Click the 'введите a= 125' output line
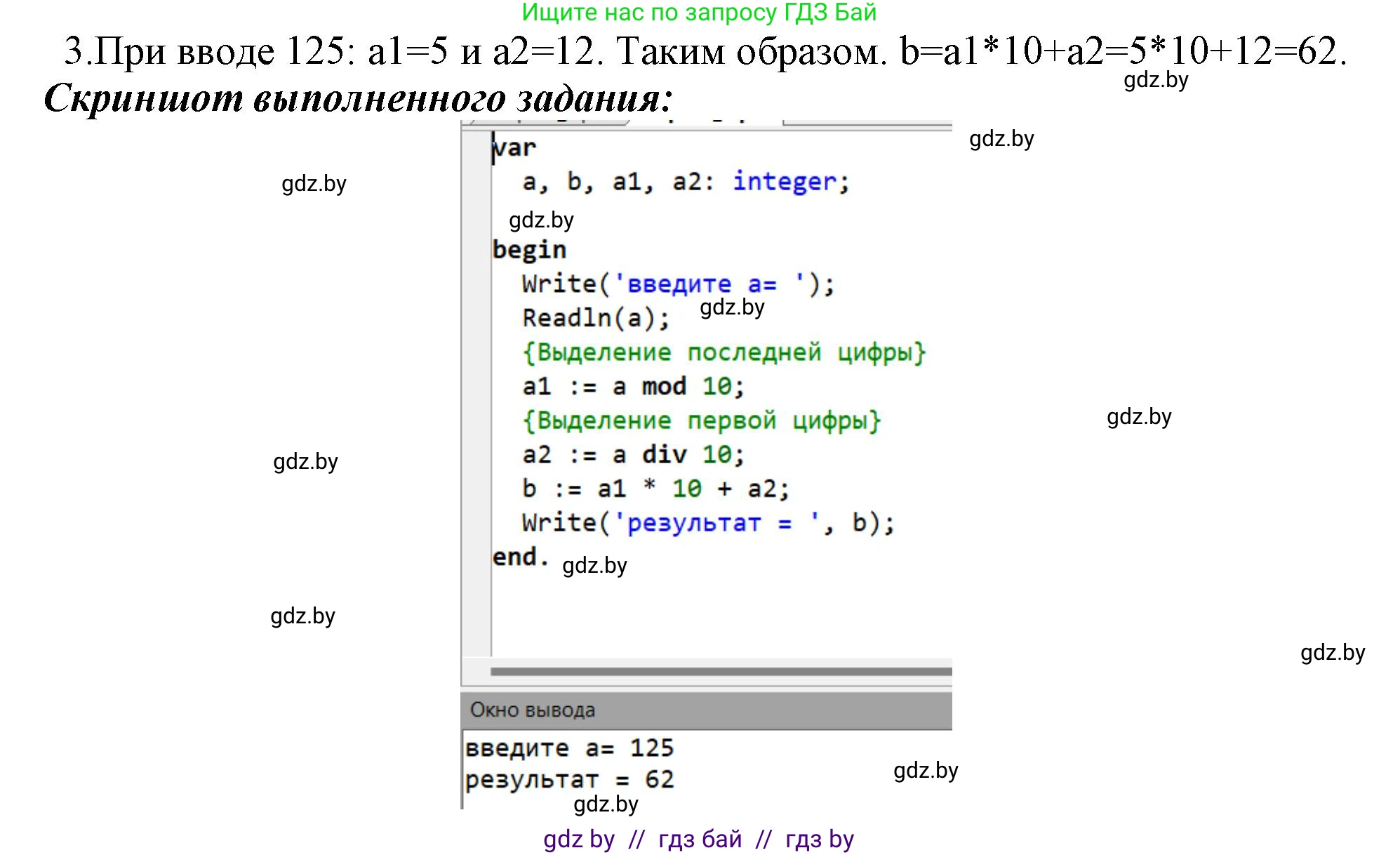Image resolution: width=1400 pixels, height=855 pixels. pos(569,748)
